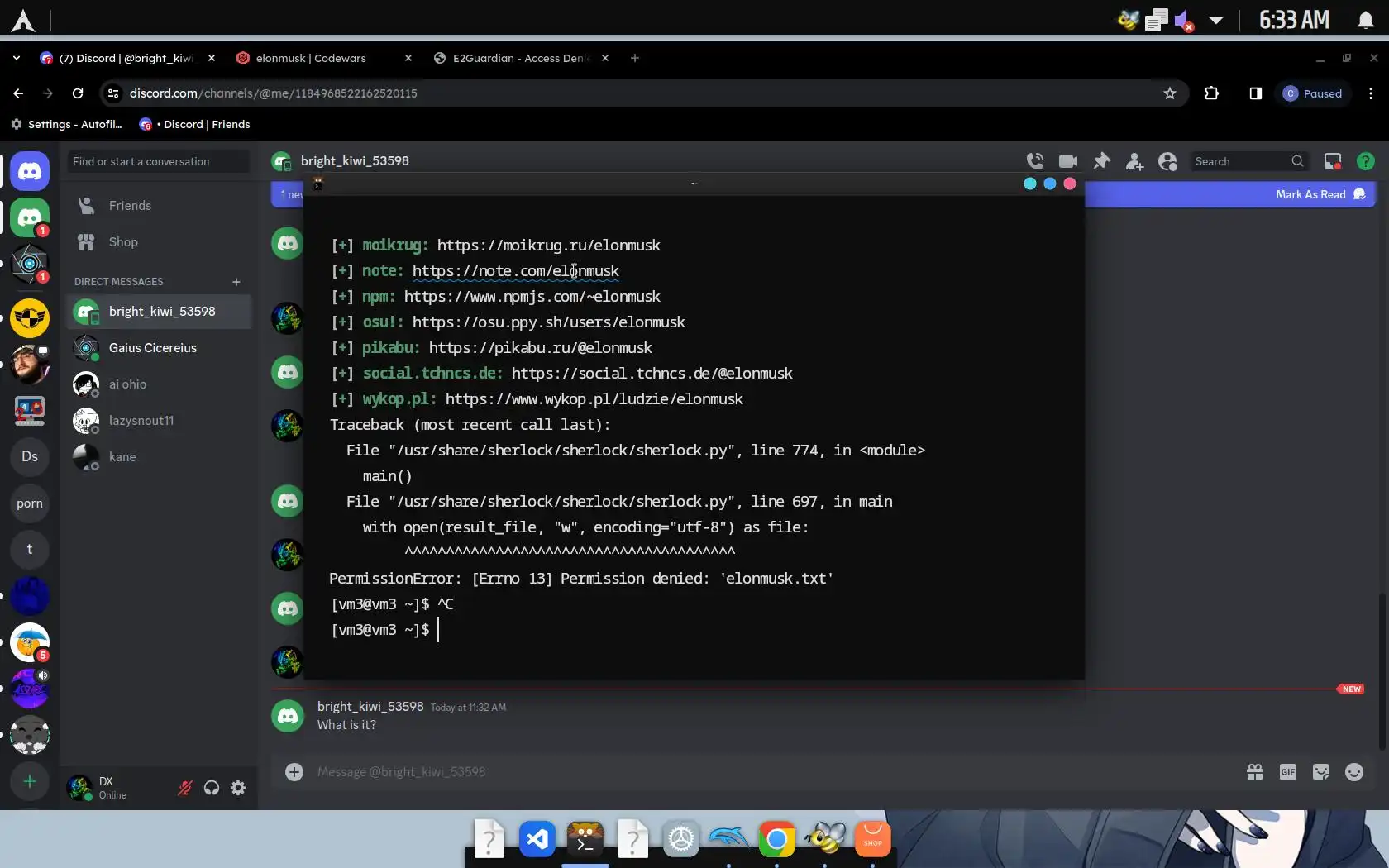Viewport: 1389px width, 868px height.
Task: Add a server with the plus button
Action: (x=30, y=781)
